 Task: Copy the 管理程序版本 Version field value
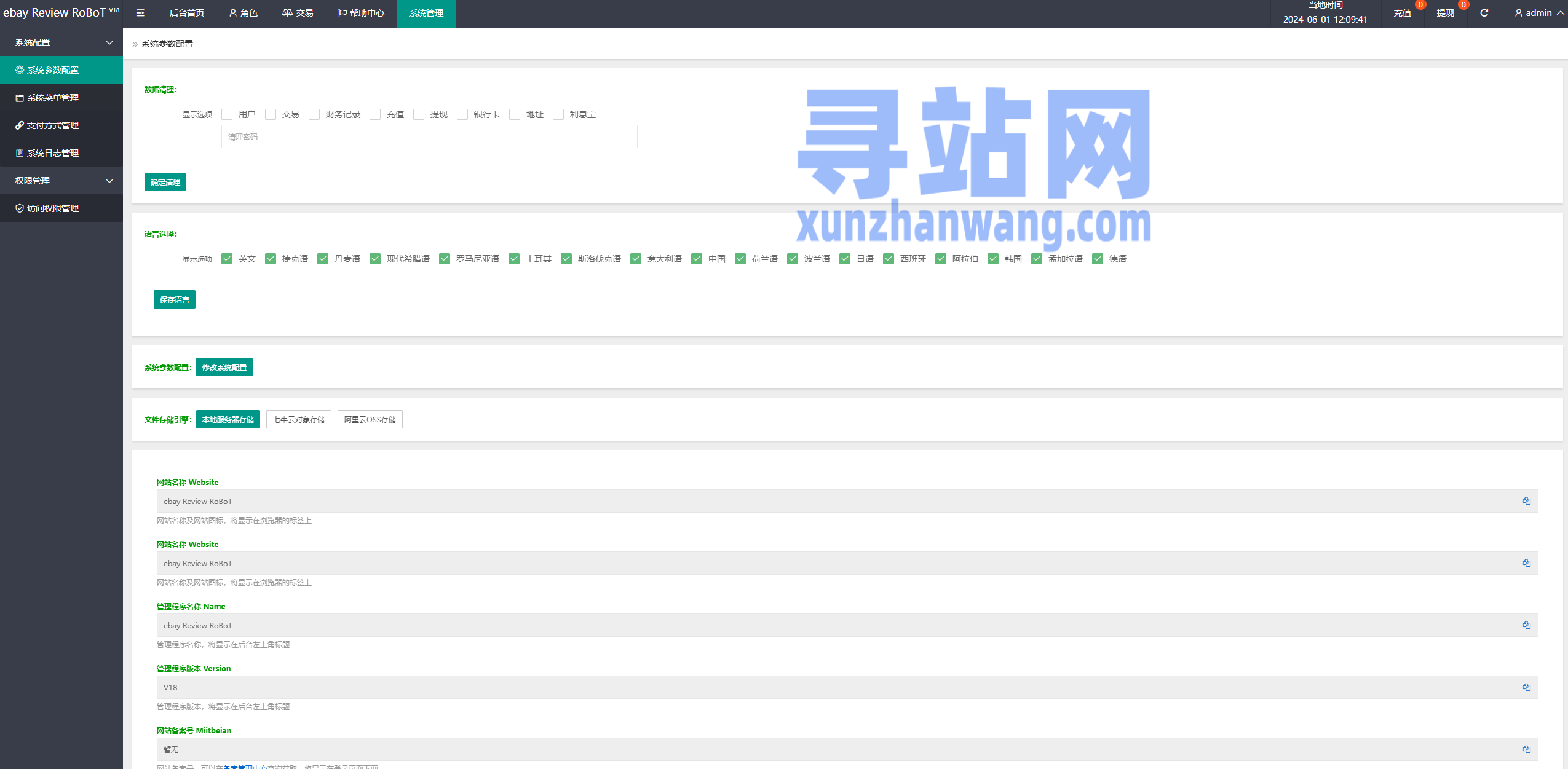[1526, 687]
